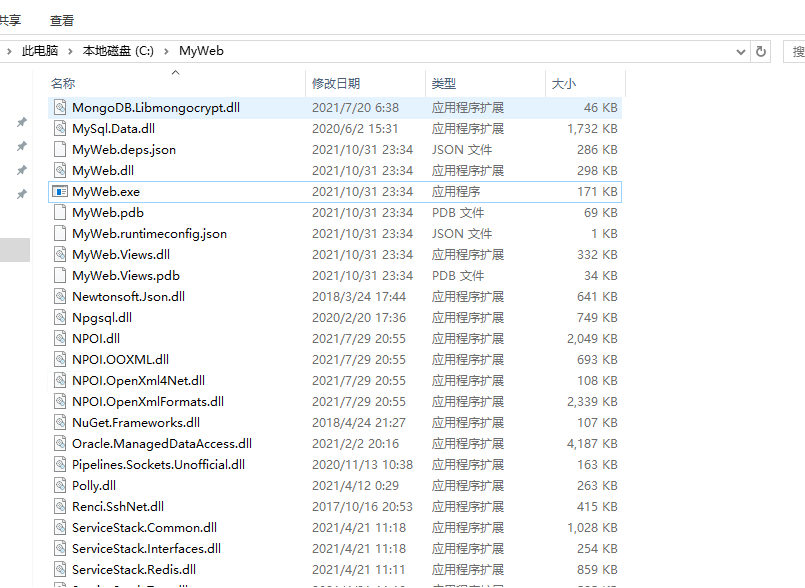Click the MyWeb.pdb file icon
Image resolution: width=805 pixels, height=588 pixels.
[60, 213]
